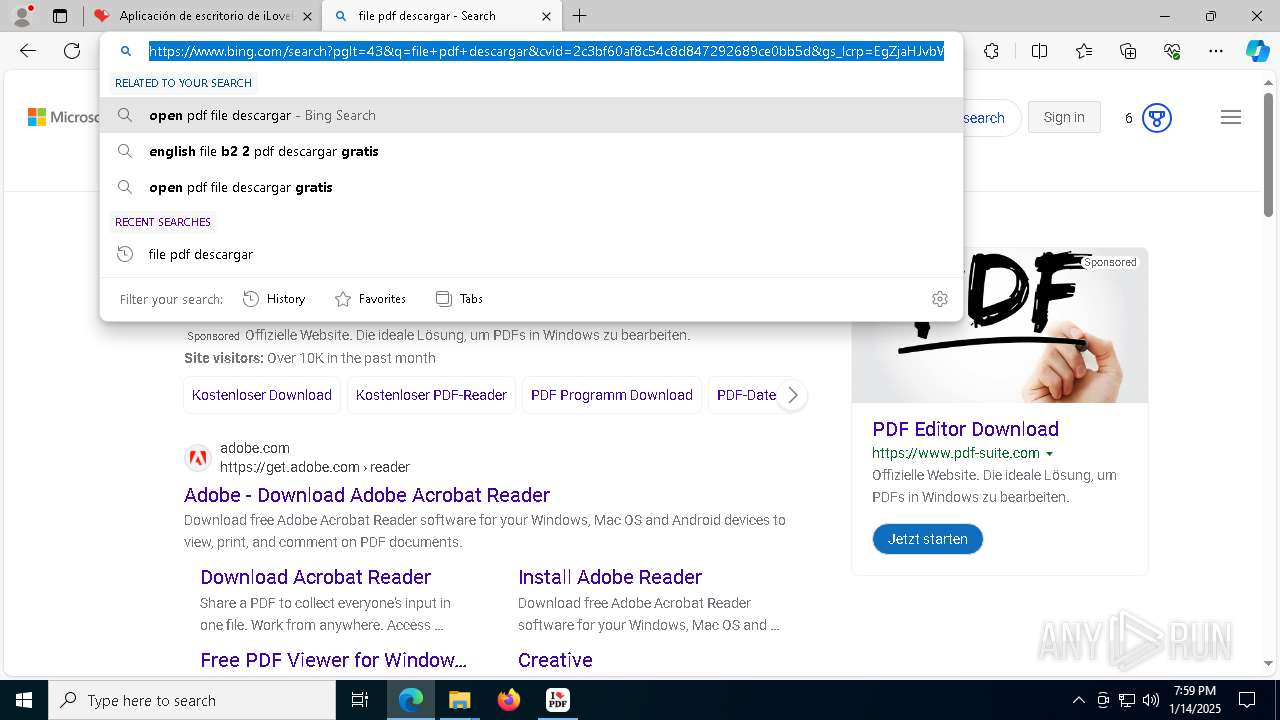
Task: Open network status in tray
Action: point(1127,700)
